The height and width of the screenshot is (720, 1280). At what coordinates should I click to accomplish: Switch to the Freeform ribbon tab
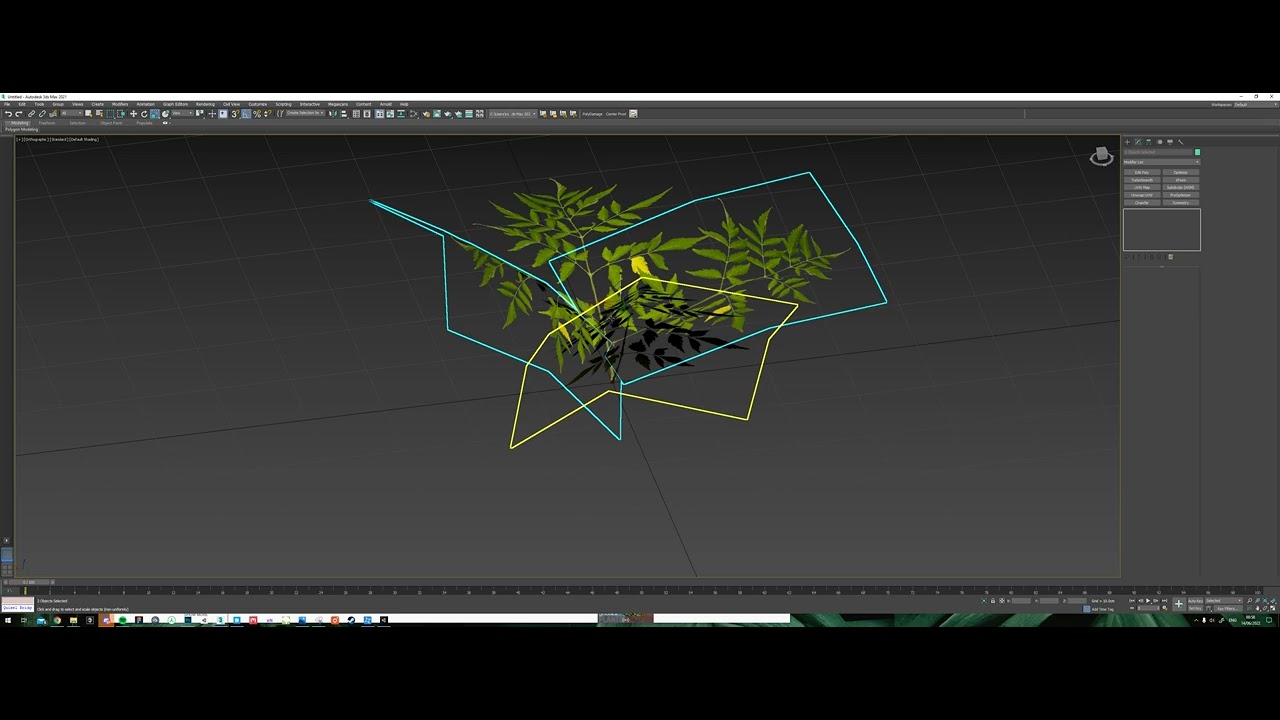point(47,123)
